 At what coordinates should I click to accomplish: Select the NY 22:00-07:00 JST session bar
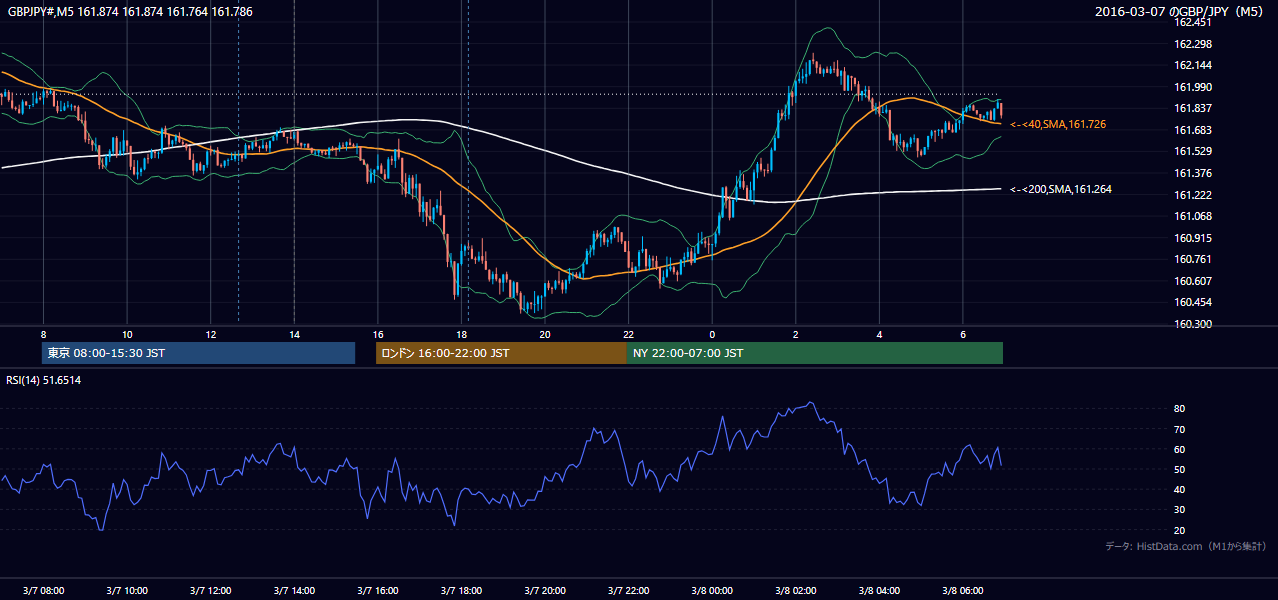(815, 353)
